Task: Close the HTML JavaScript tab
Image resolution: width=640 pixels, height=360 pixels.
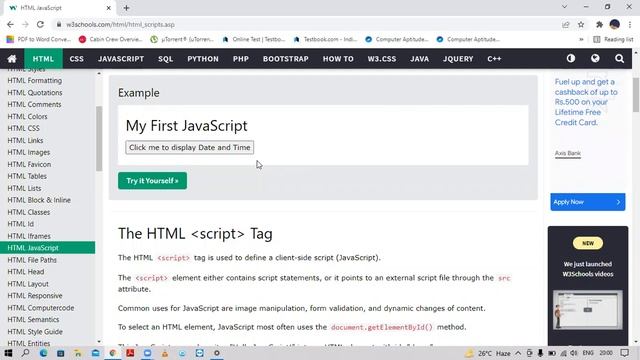Action: tap(109, 8)
